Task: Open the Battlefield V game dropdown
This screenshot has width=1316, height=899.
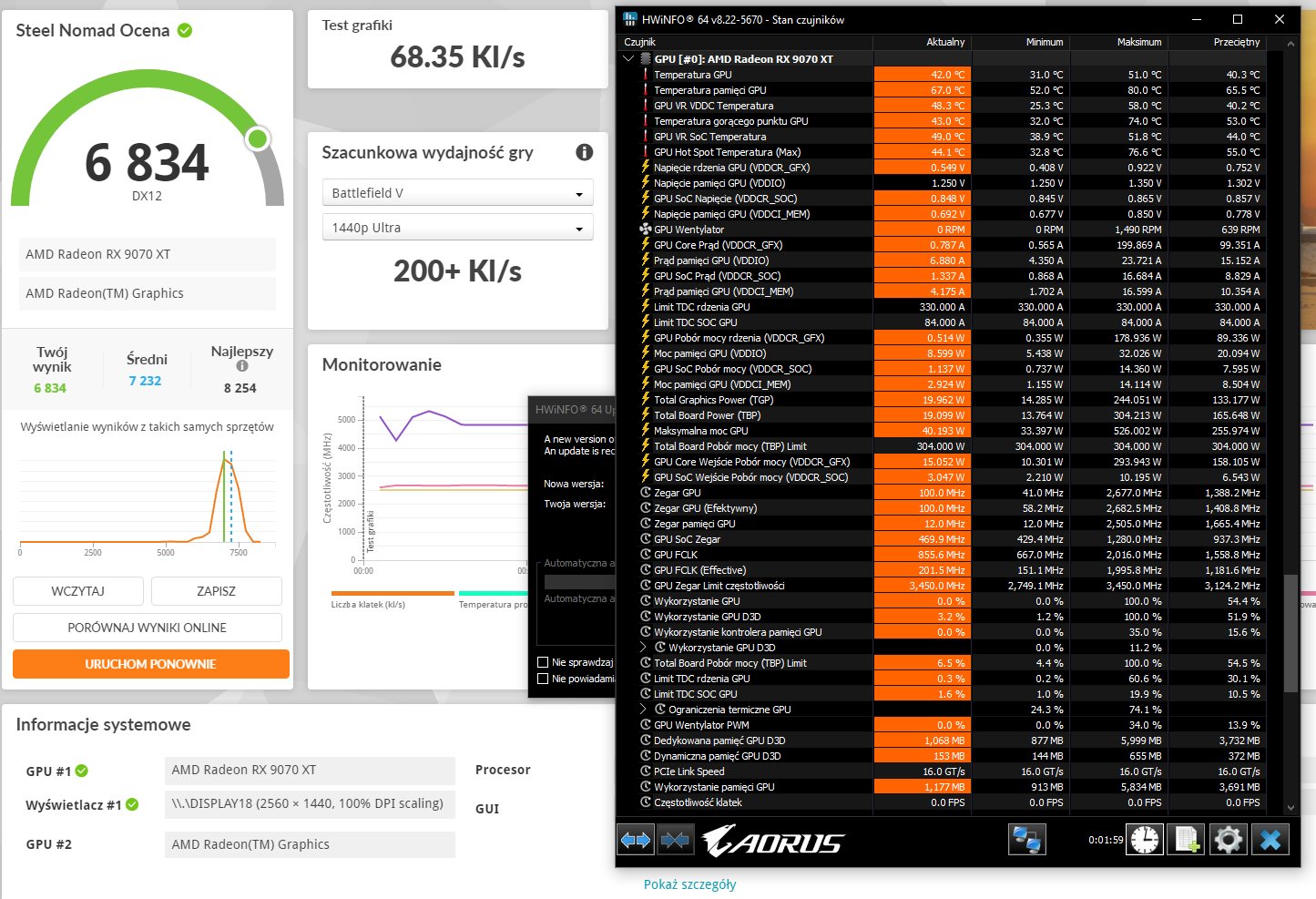Action: [x=457, y=193]
